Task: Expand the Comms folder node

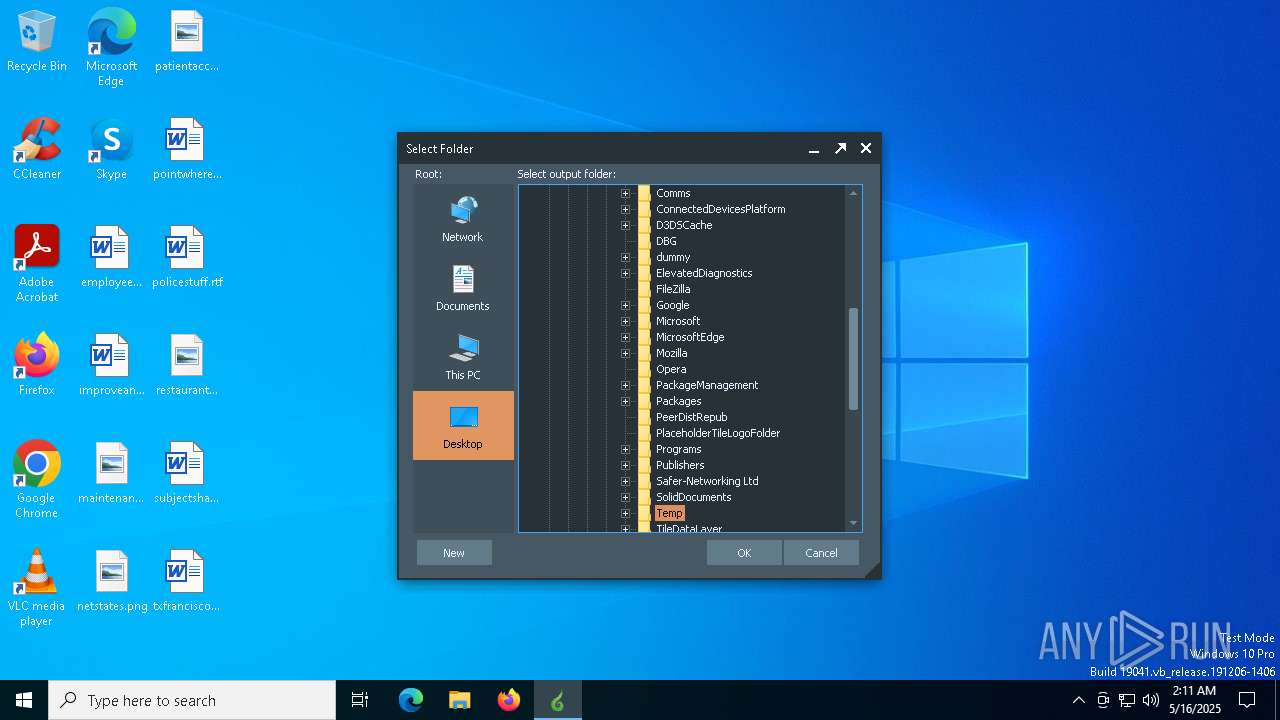Action: (x=625, y=193)
